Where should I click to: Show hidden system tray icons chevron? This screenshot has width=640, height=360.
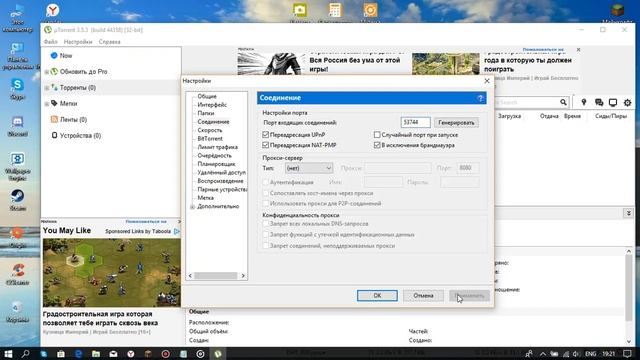tap(542, 354)
